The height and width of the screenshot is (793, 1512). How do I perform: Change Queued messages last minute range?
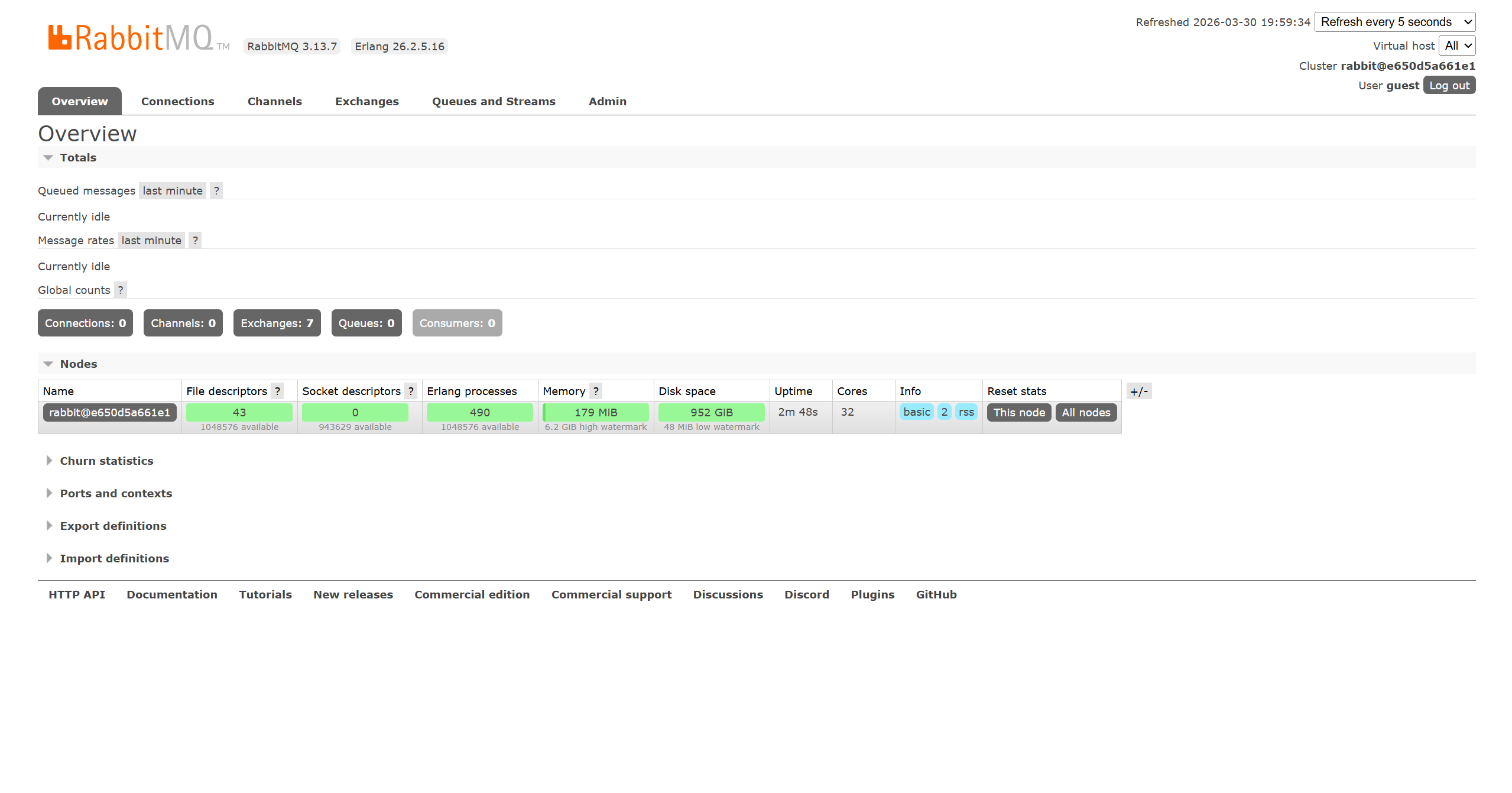173,190
